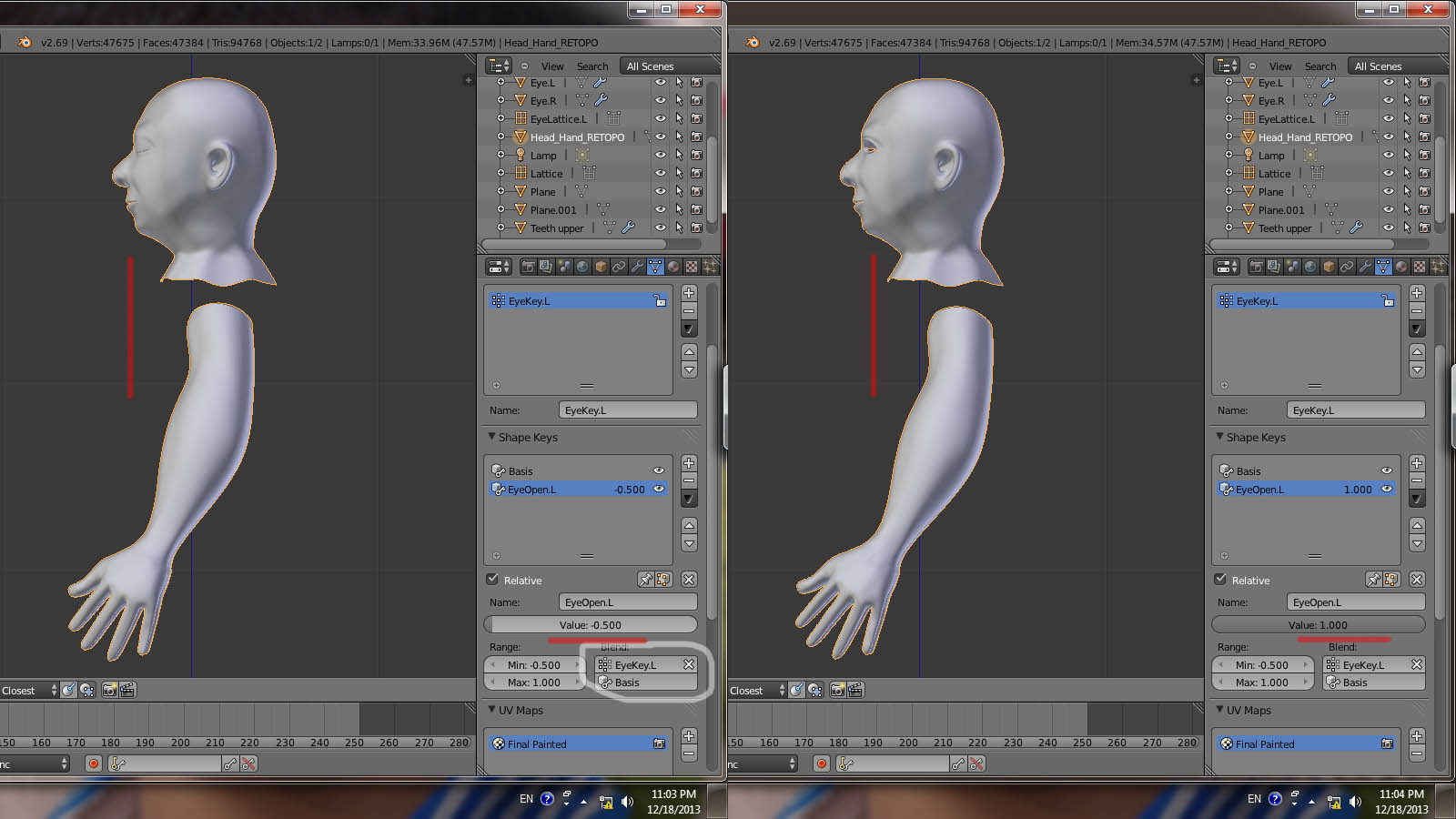Open properties editor type selector in right window

(1228, 267)
